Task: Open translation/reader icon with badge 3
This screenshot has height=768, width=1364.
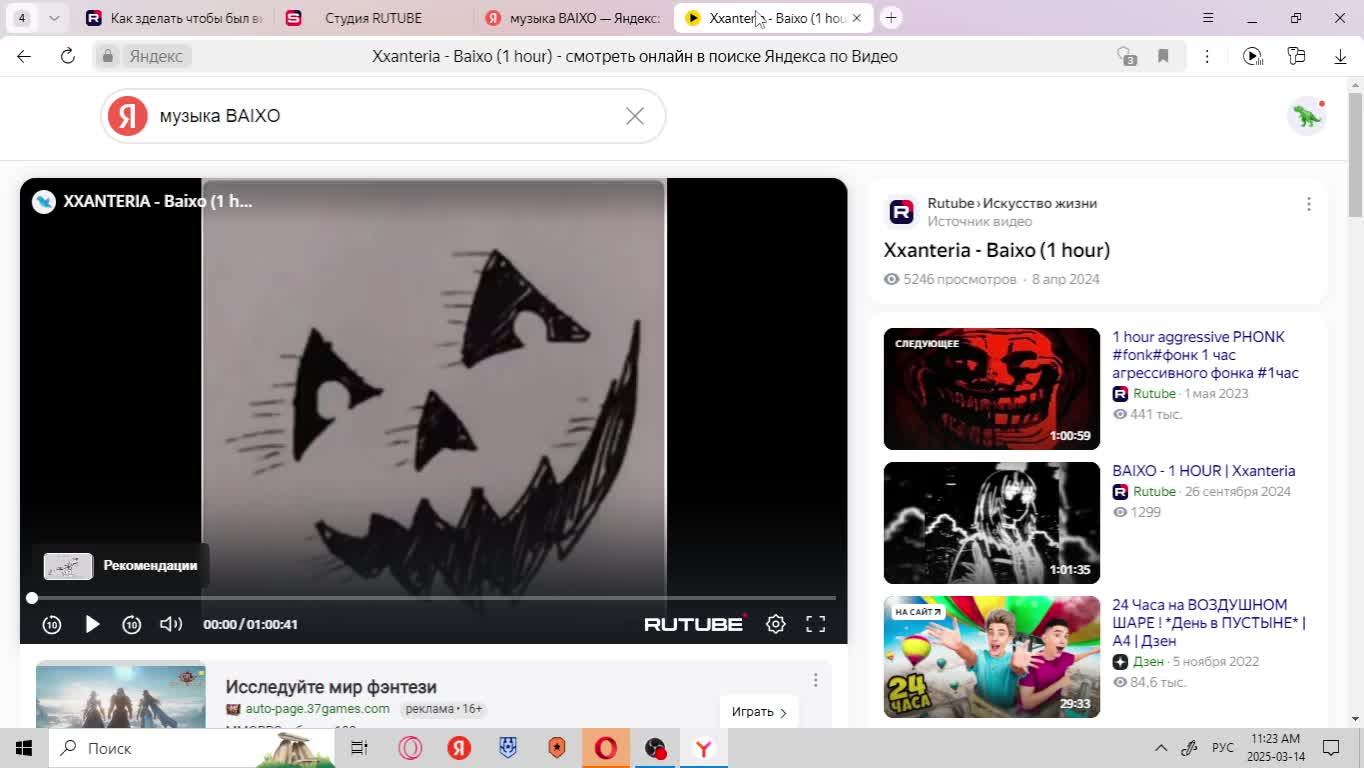Action: tap(1126, 56)
